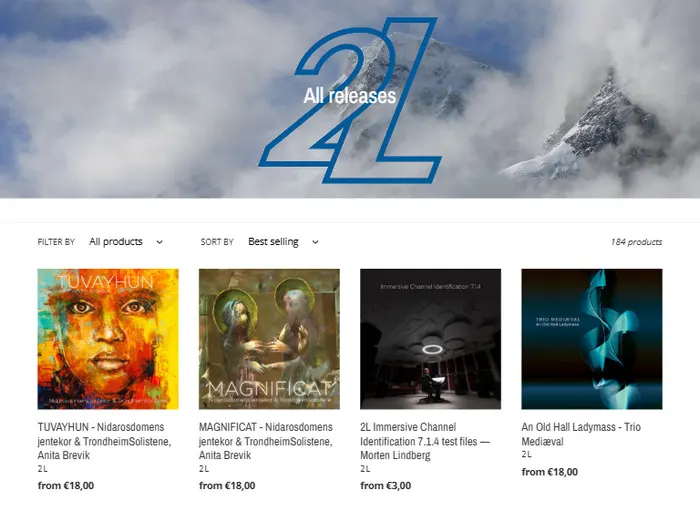Viewport: 700px width, 505px height.
Task: Open the TUVAYHUN album cover
Action: click(x=108, y=339)
